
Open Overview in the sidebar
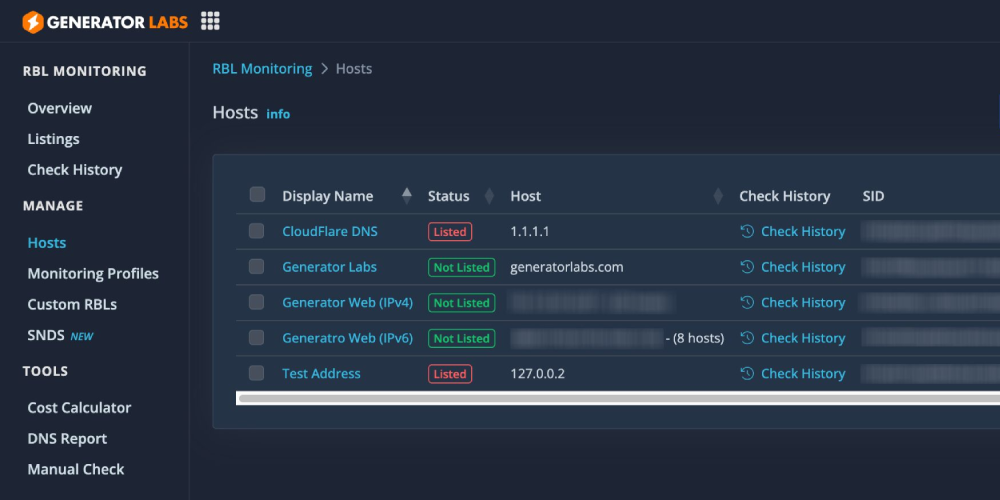click(60, 108)
